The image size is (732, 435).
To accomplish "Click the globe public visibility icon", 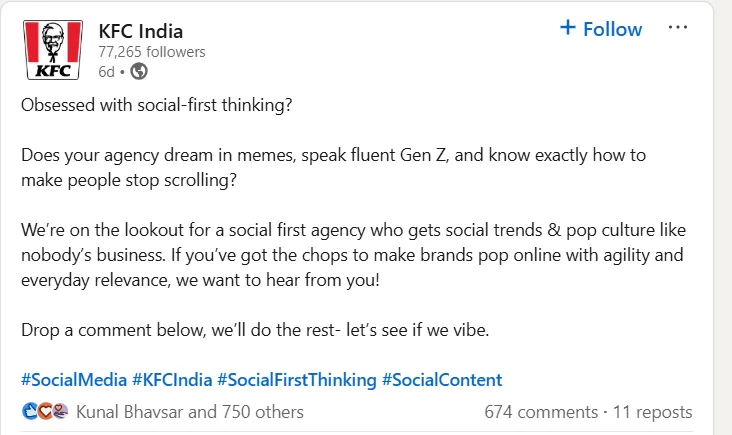I will click(139, 71).
